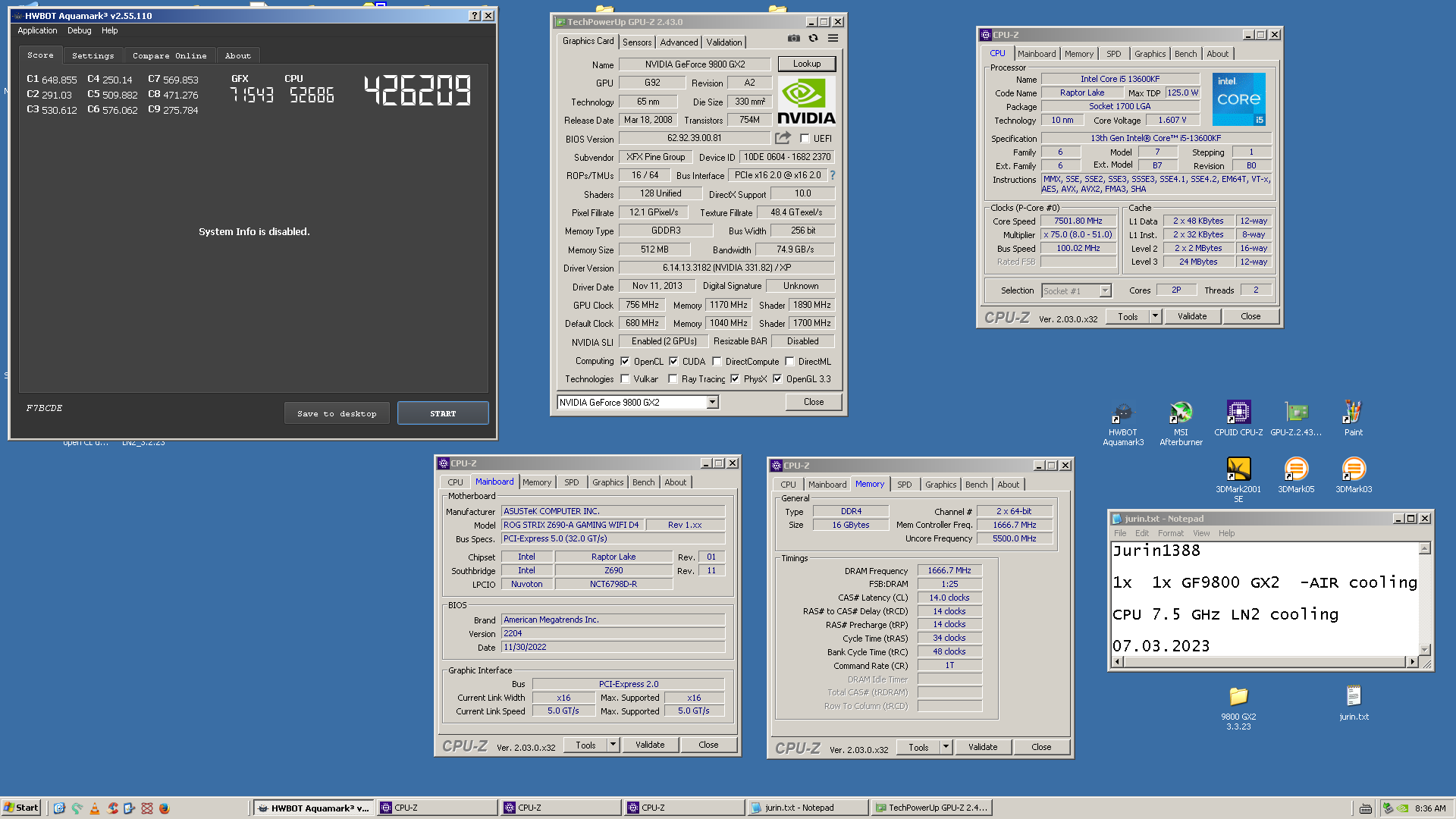Click Validate in CPU-Z Mainboard window

pos(649,745)
